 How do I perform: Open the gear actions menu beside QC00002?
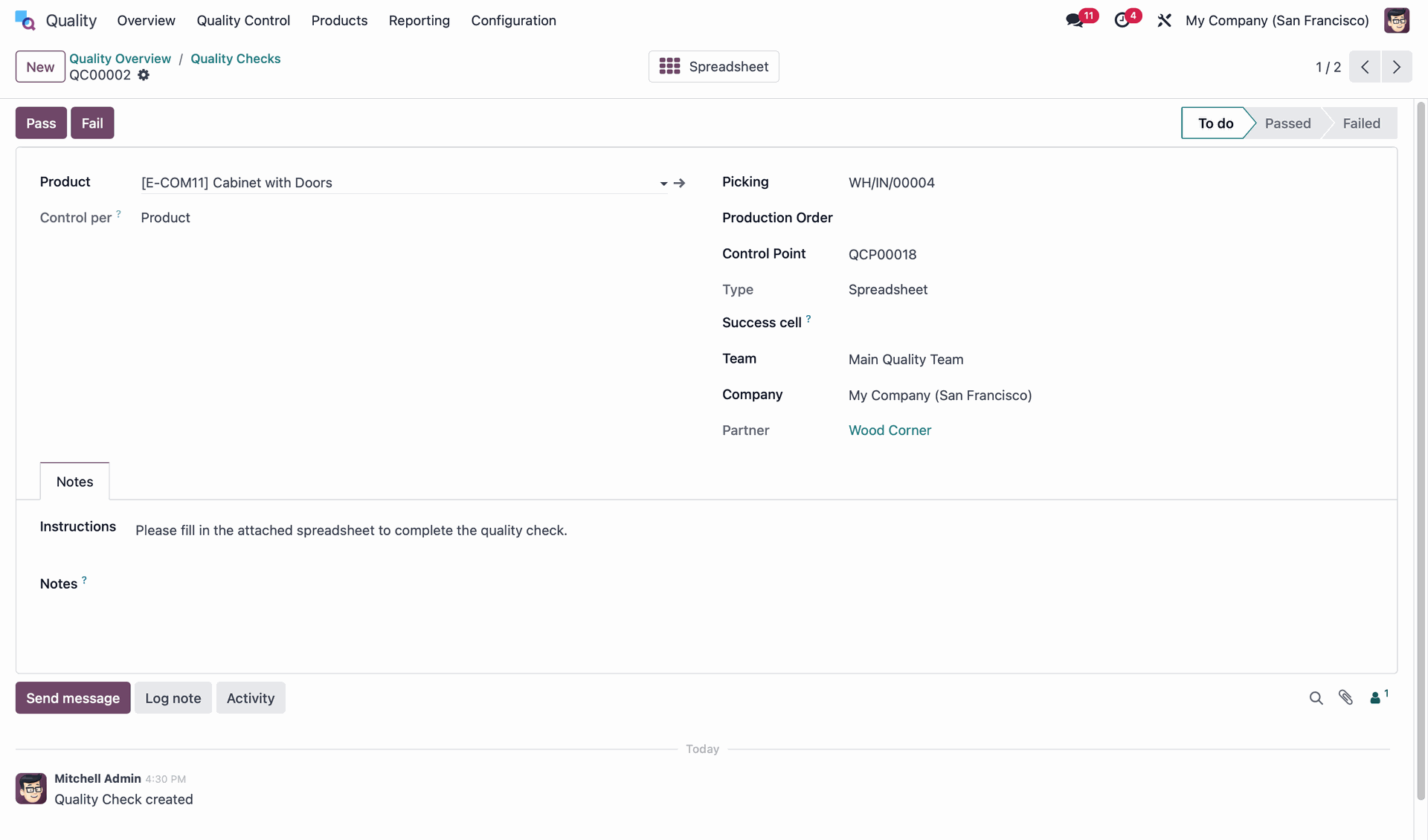point(144,75)
